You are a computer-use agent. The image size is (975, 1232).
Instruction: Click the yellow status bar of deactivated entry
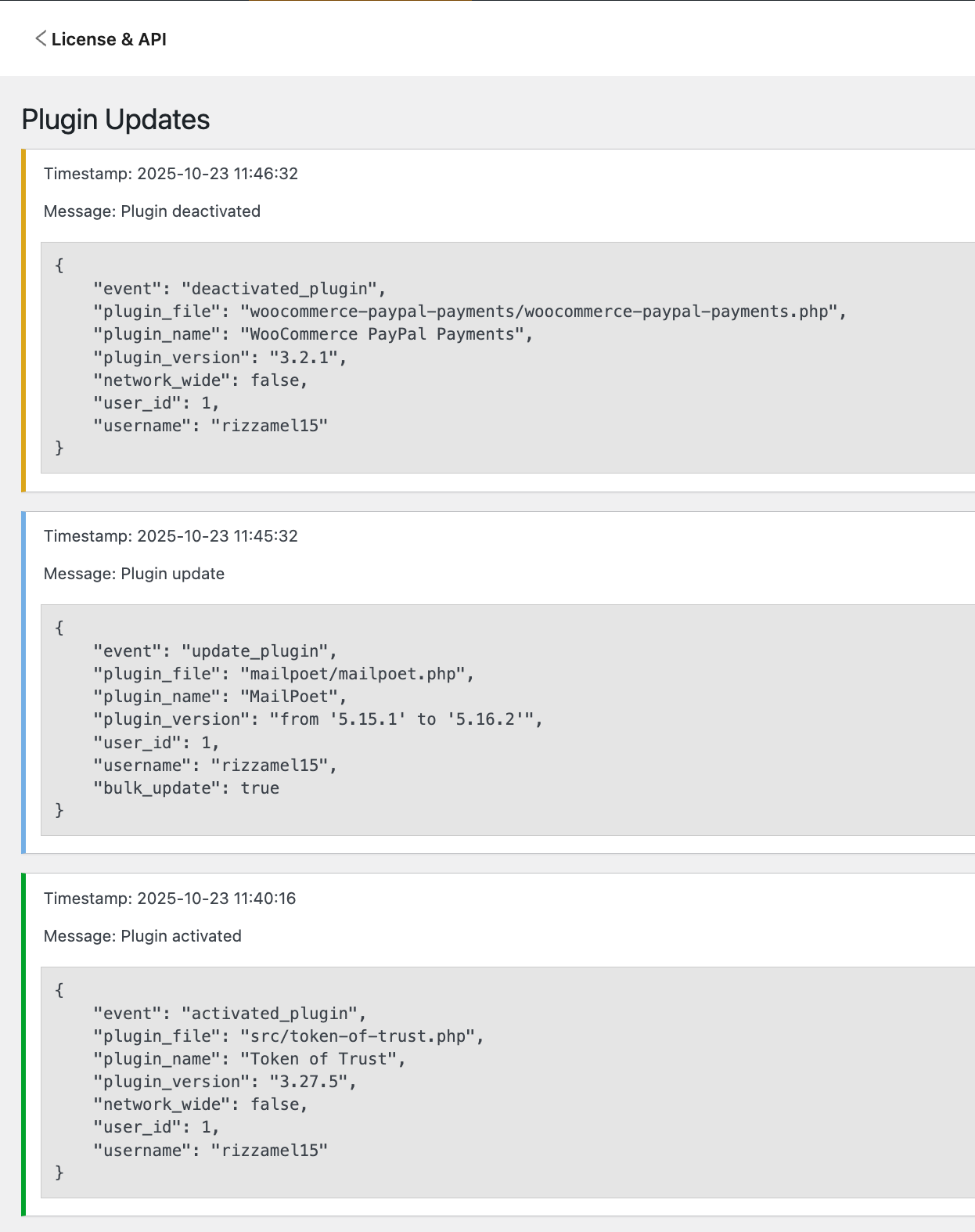(x=23, y=320)
